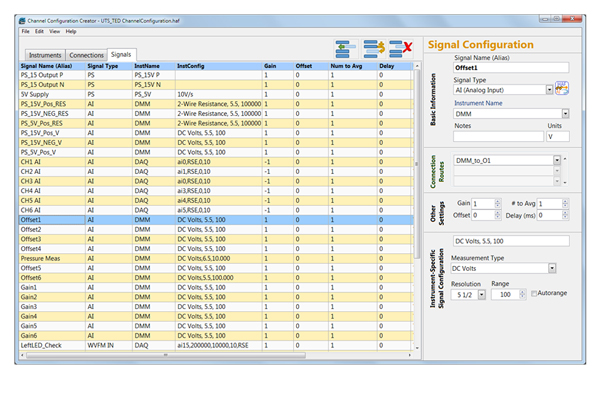Switch to the Instruments tab
The height and width of the screenshot is (417, 600).
[x=46, y=55]
